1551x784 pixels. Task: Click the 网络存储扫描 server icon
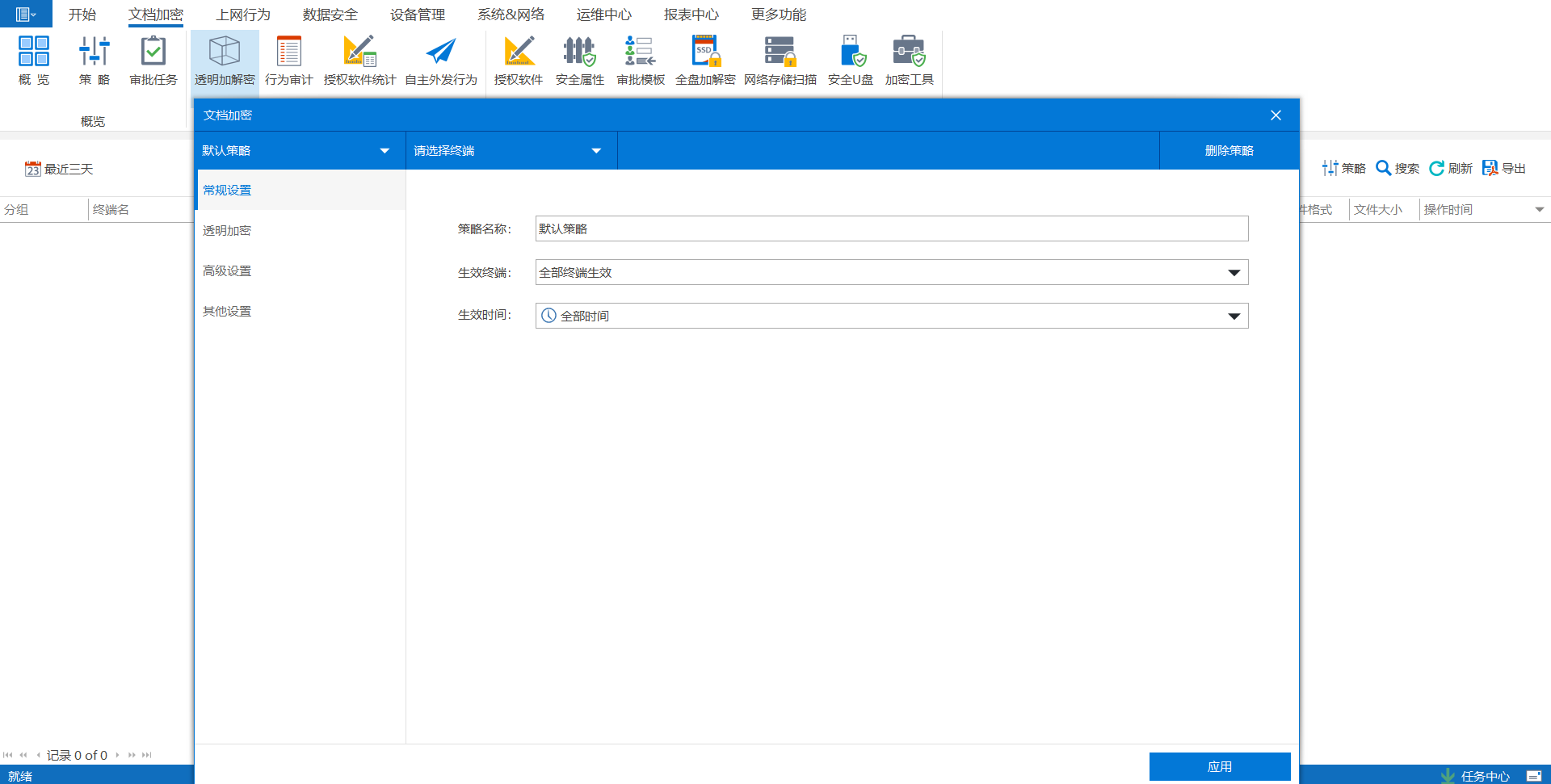coord(780,52)
